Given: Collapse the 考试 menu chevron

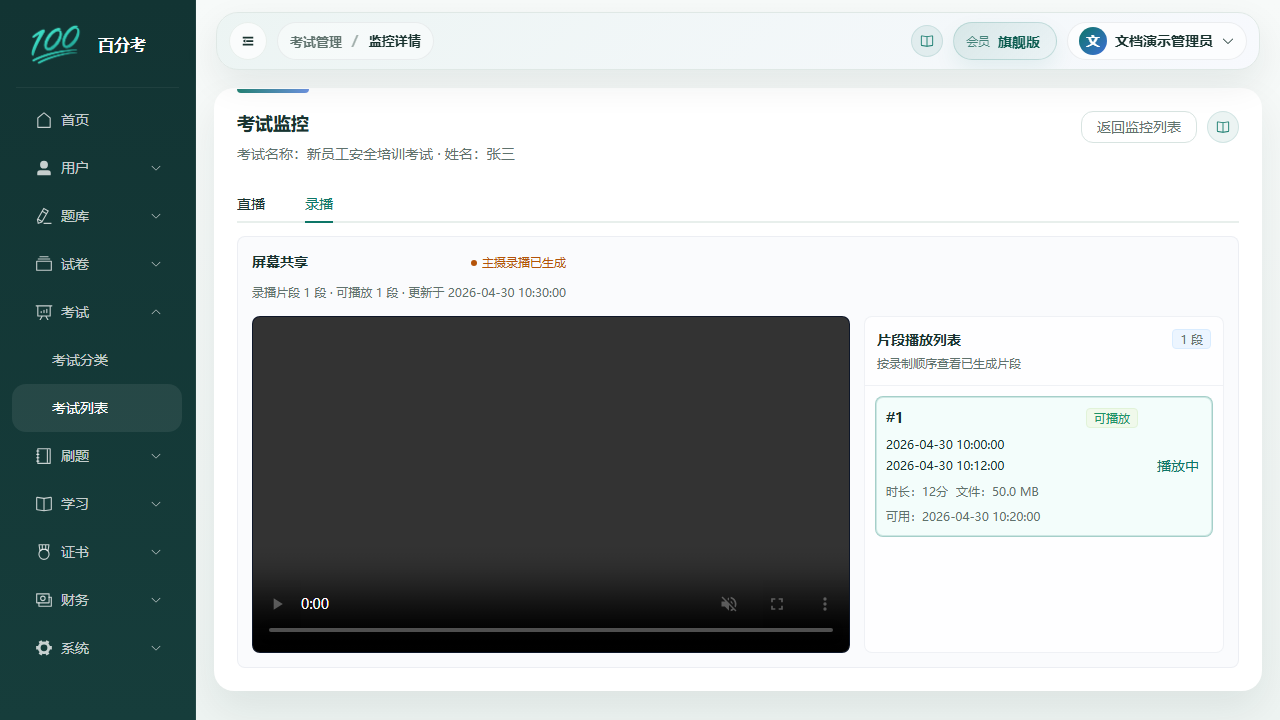Looking at the screenshot, I should point(156,312).
